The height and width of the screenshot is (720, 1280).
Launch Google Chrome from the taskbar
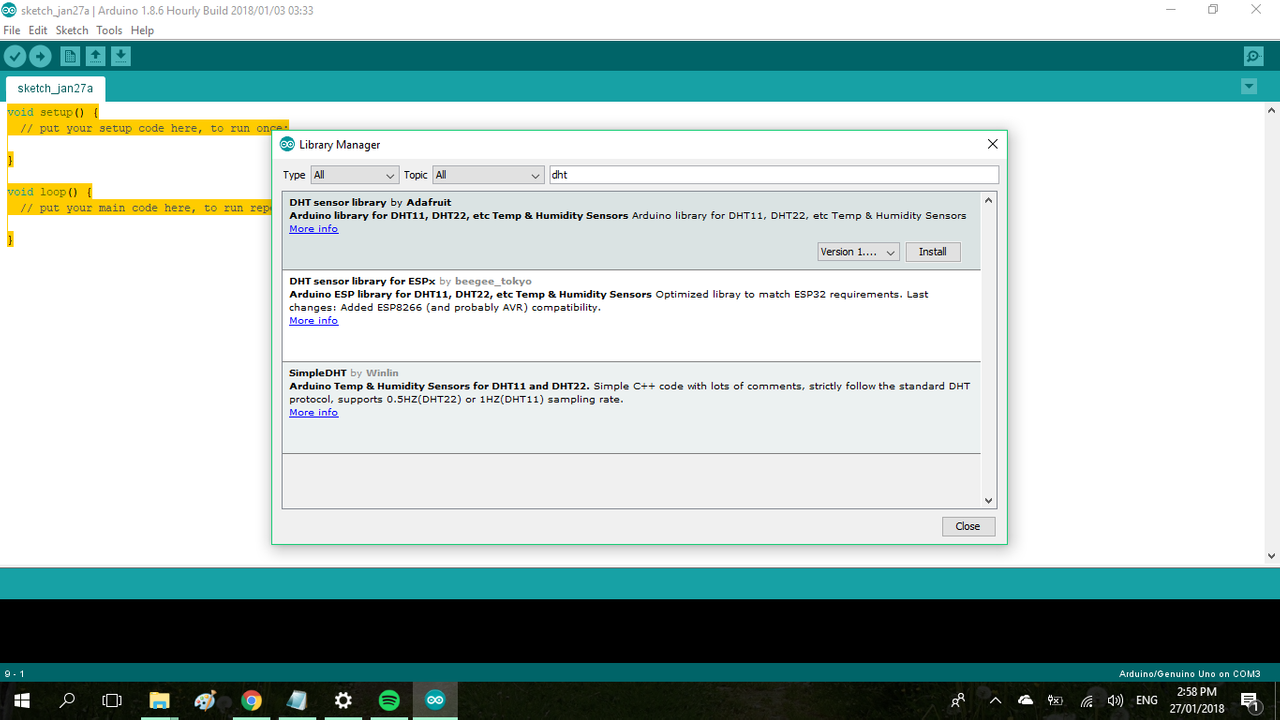pyautogui.click(x=251, y=701)
